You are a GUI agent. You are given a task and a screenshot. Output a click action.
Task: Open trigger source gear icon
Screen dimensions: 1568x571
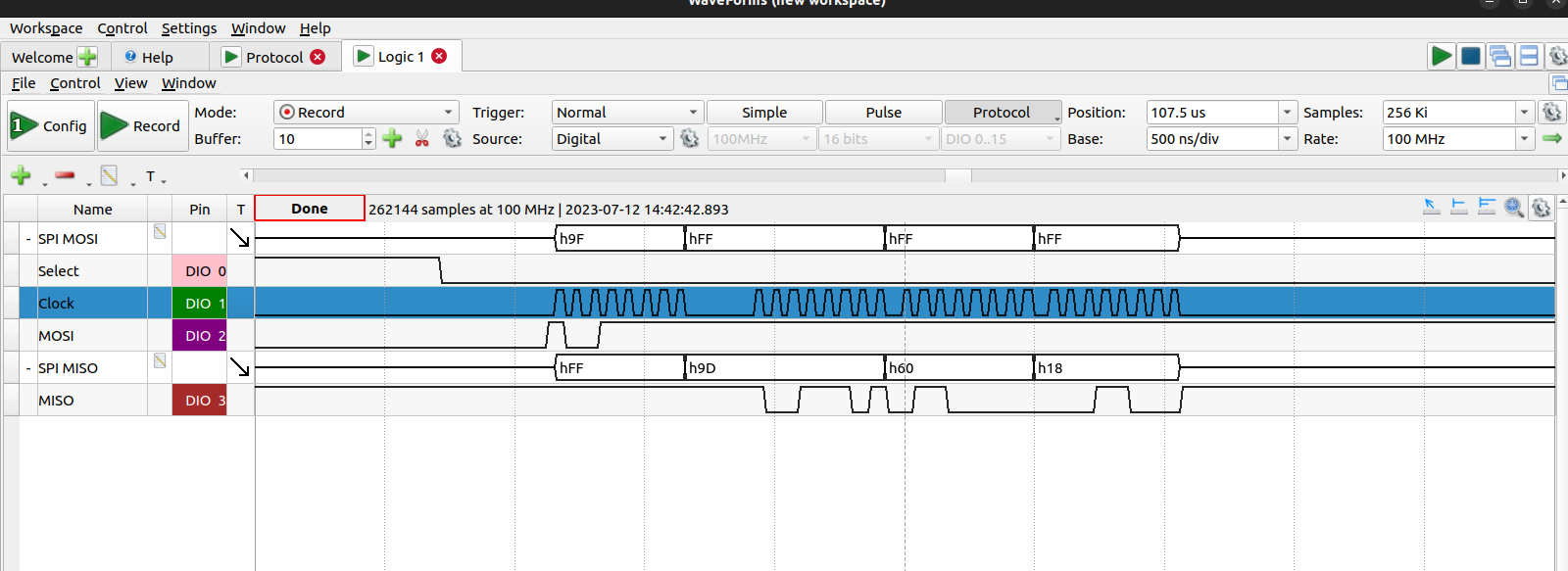coord(690,139)
